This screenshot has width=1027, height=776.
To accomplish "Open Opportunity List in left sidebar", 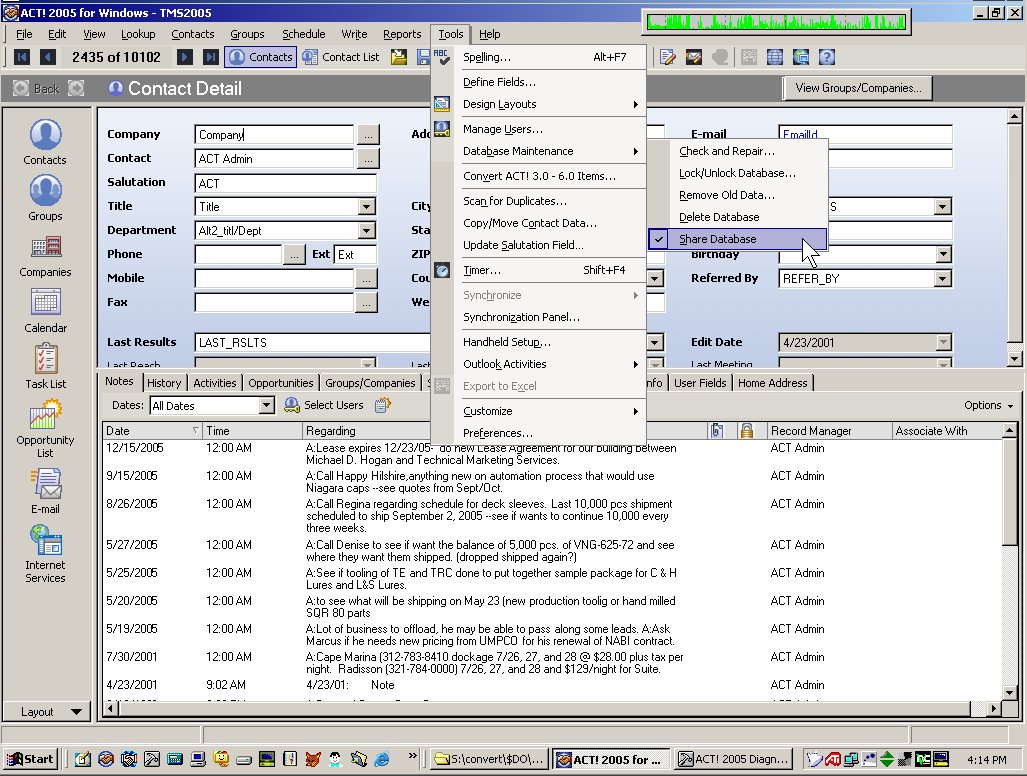I will point(45,429).
